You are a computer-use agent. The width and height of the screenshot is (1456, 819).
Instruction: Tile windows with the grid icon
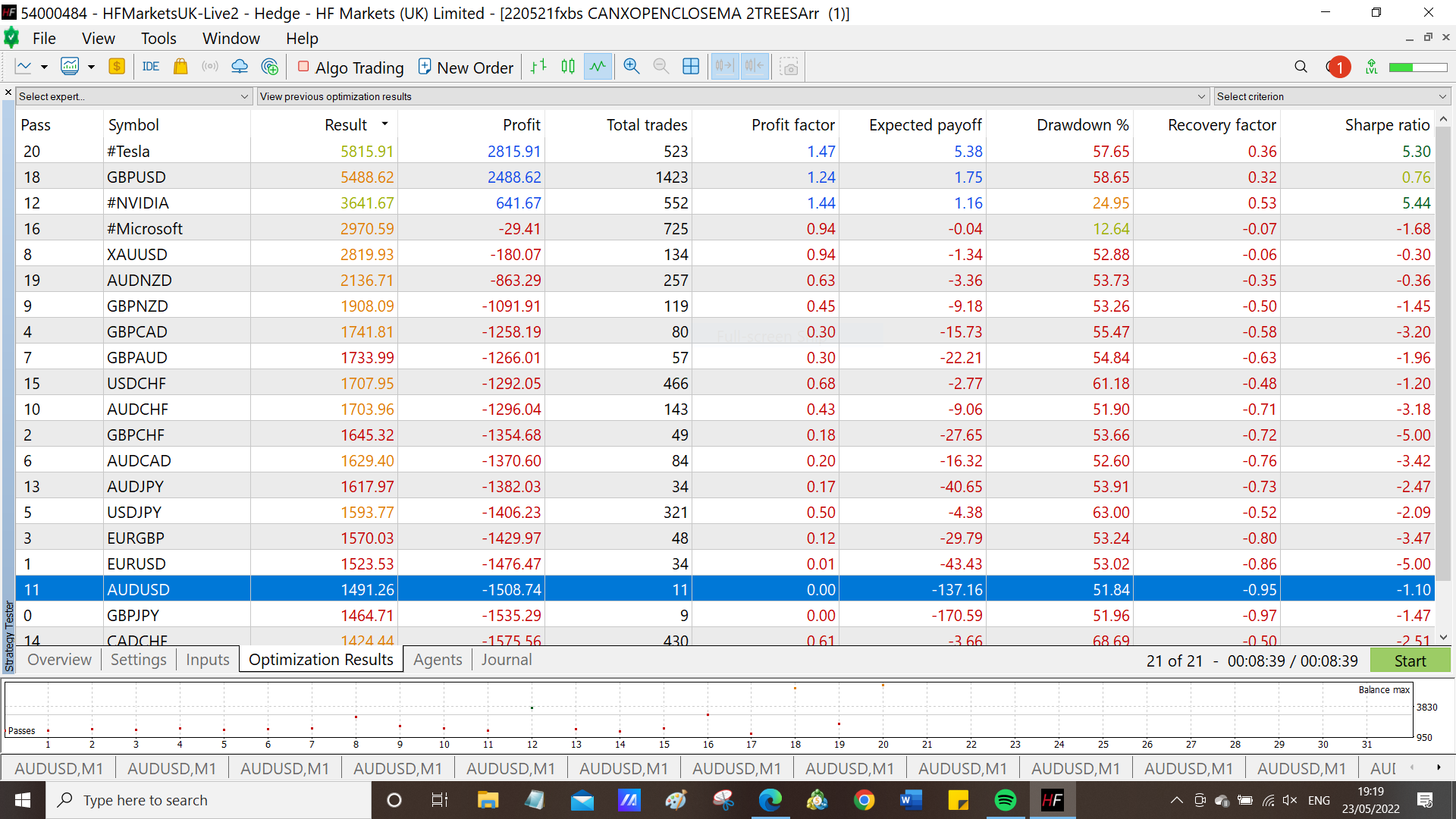pyautogui.click(x=691, y=67)
